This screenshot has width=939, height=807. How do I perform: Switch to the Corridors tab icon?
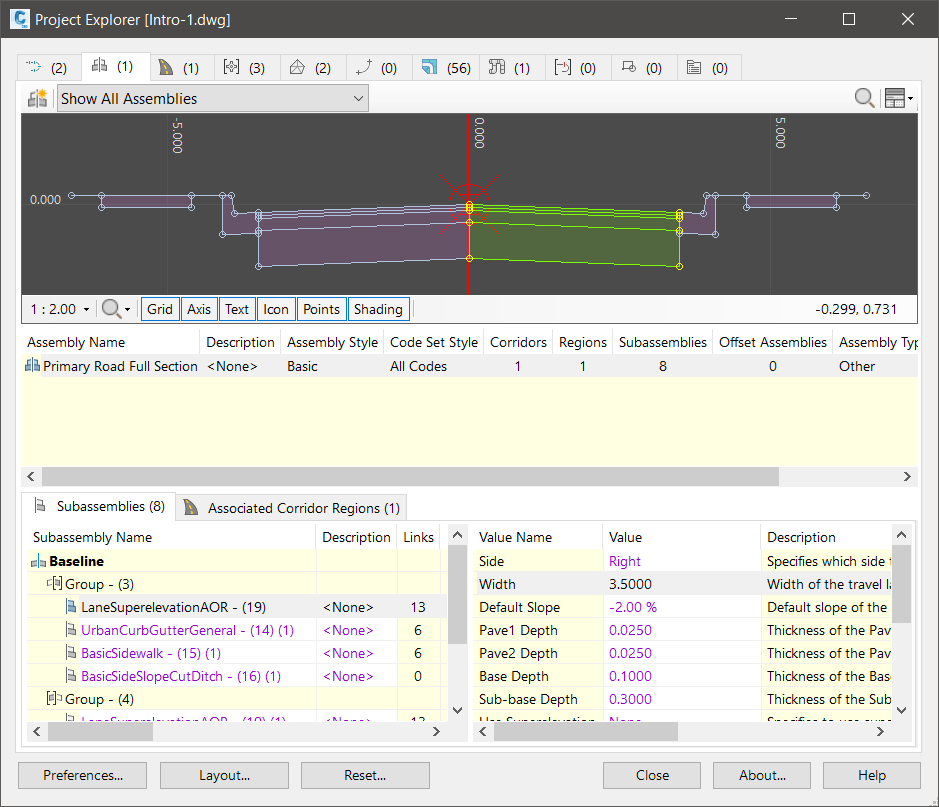click(x=179, y=68)
